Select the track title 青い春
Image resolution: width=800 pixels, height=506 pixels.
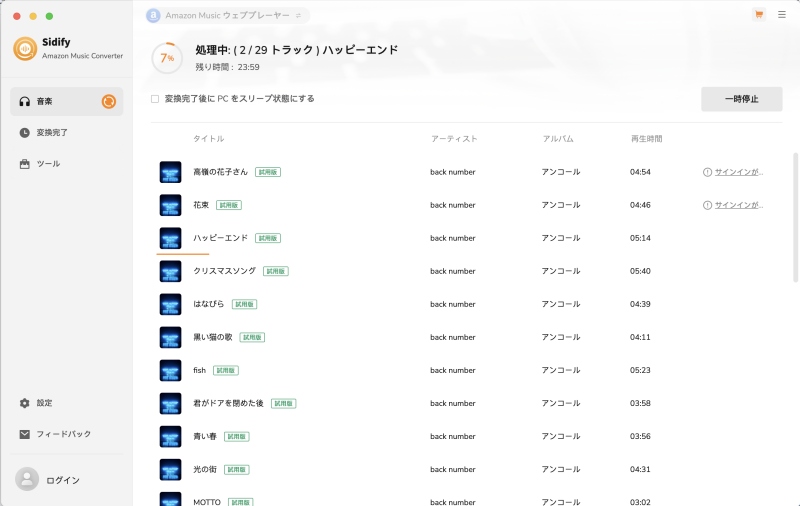[x=205, y=437]
